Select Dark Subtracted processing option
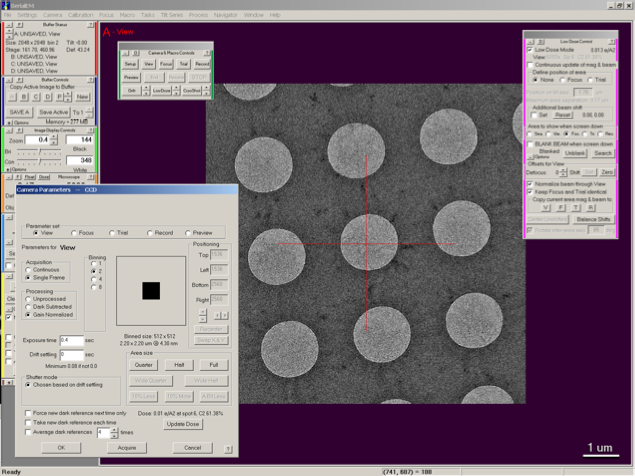Image resolution: width=635 pixels, height=476 pixels. click(x=30, y=305)
